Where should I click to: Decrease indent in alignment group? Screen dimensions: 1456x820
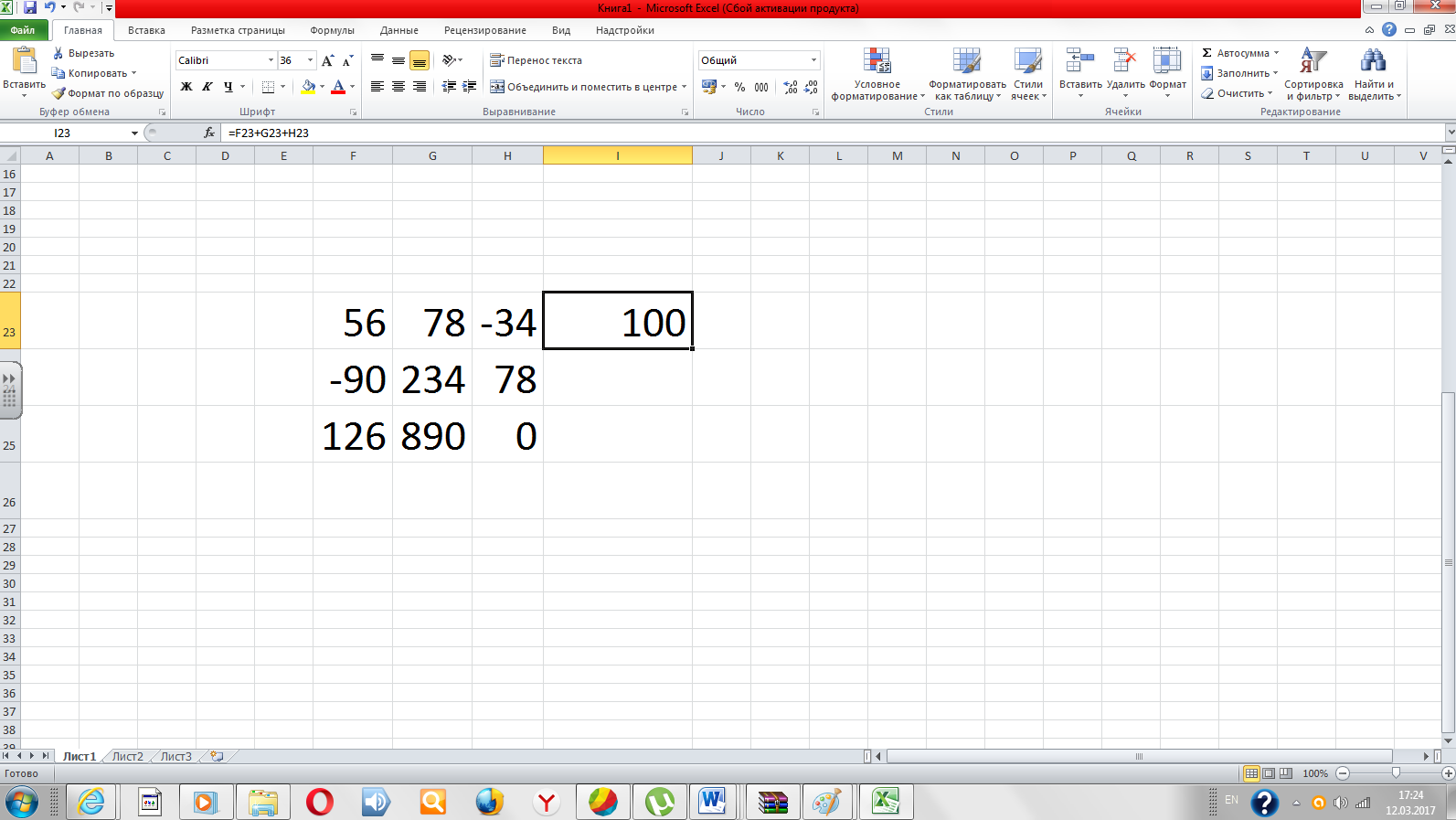pyautogui.click(x=449, y=87)
